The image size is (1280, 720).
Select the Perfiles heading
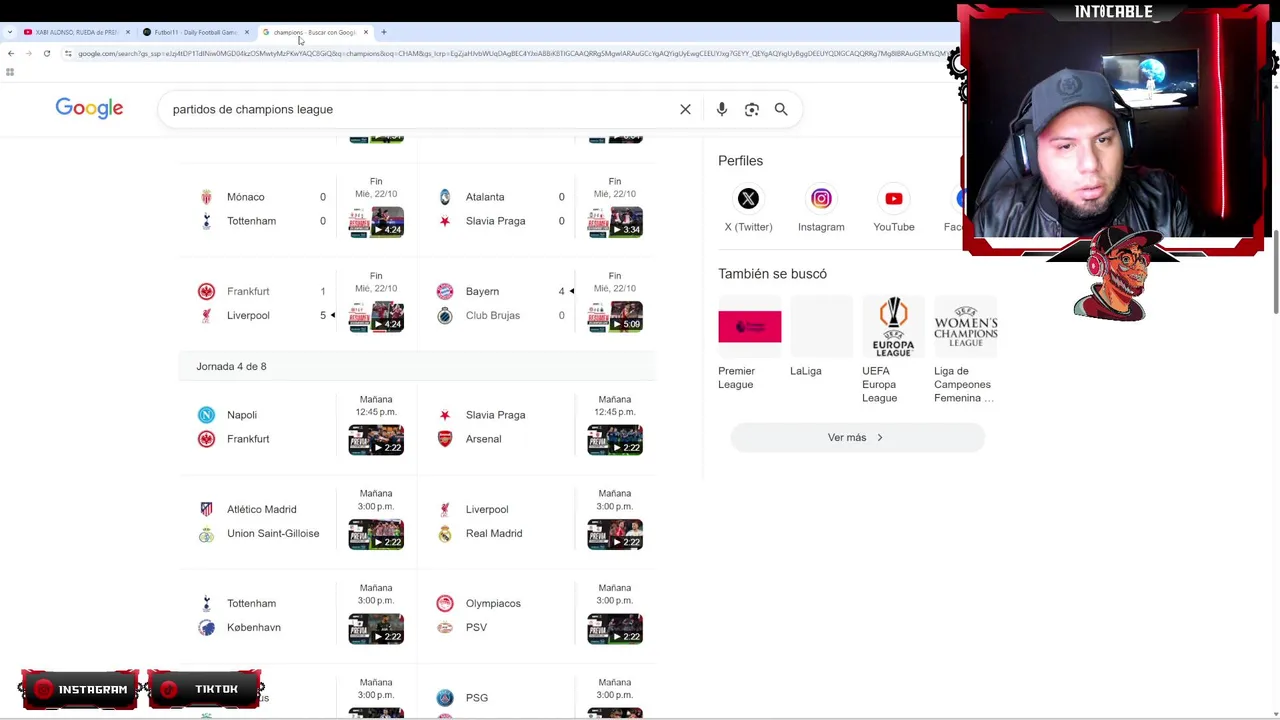[740, 160]
